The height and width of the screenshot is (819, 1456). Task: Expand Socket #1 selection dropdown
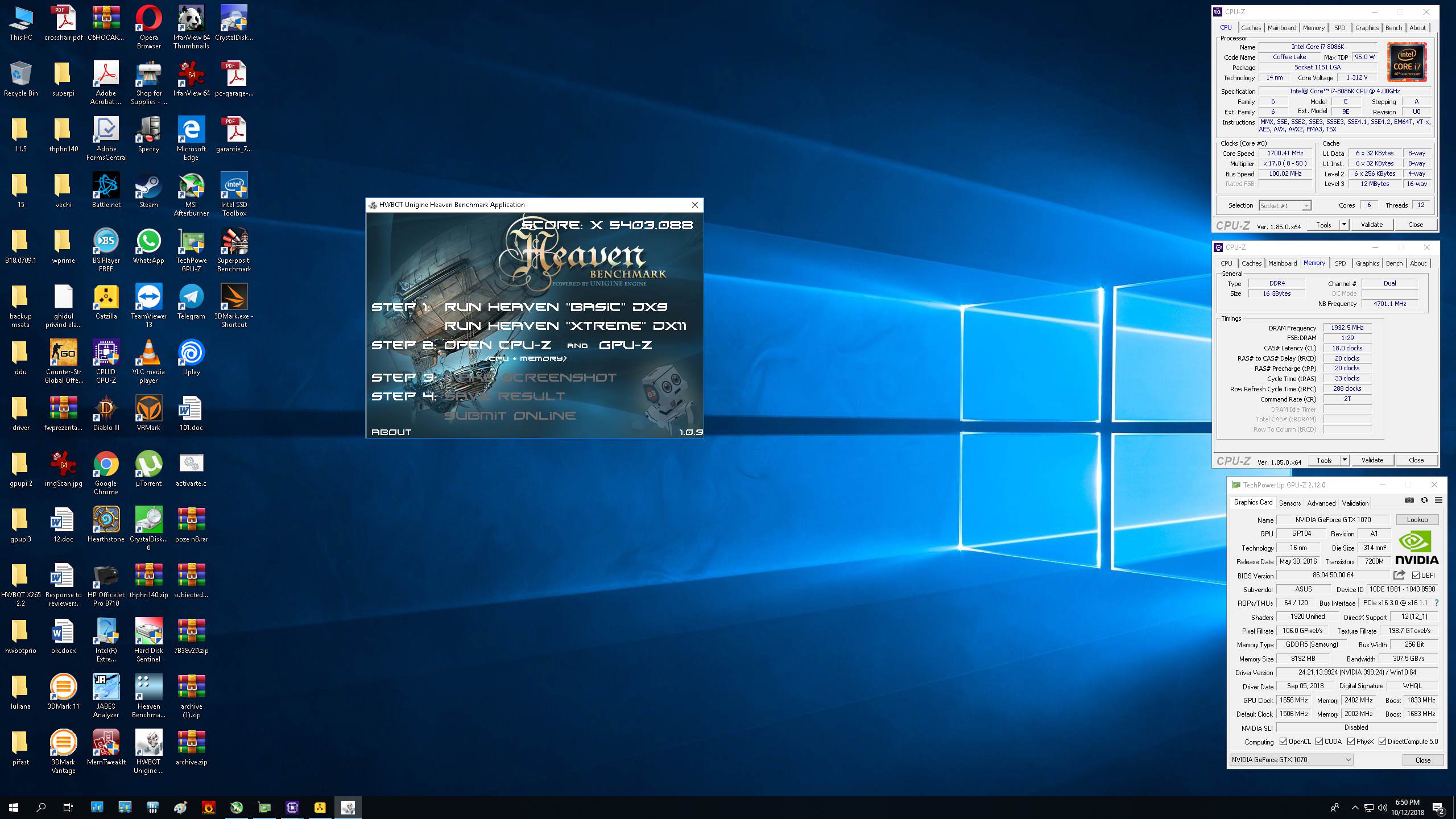pos(1306,205)
